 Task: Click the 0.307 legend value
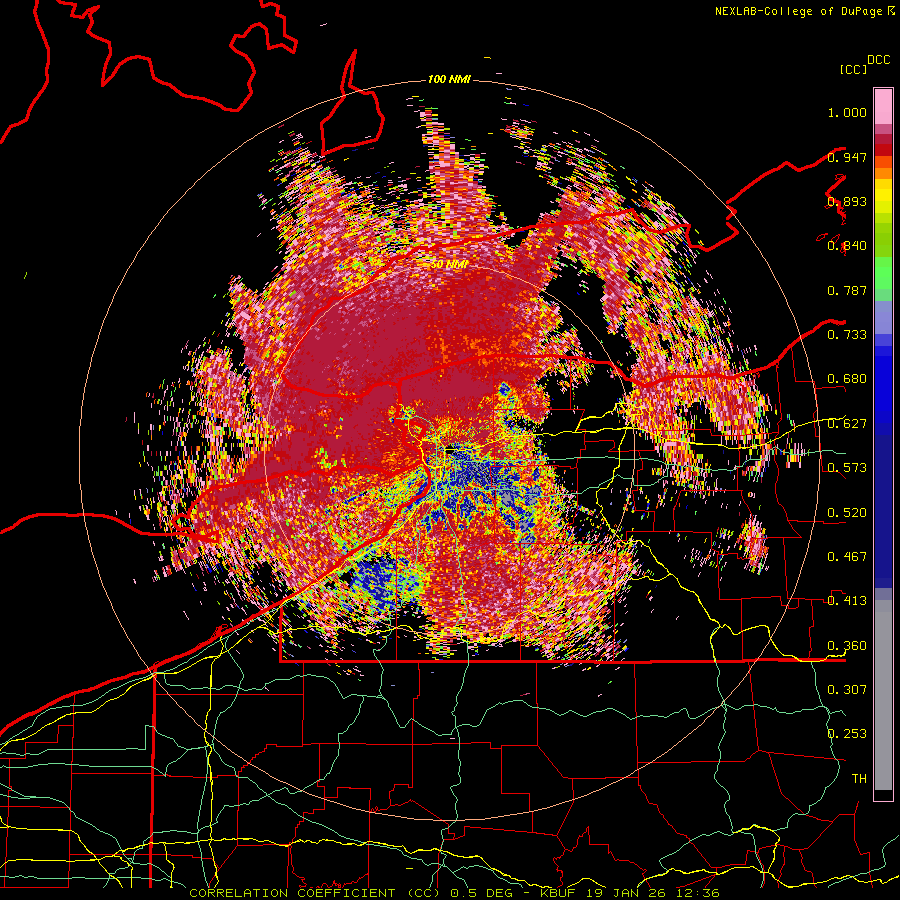click(847, 689)
